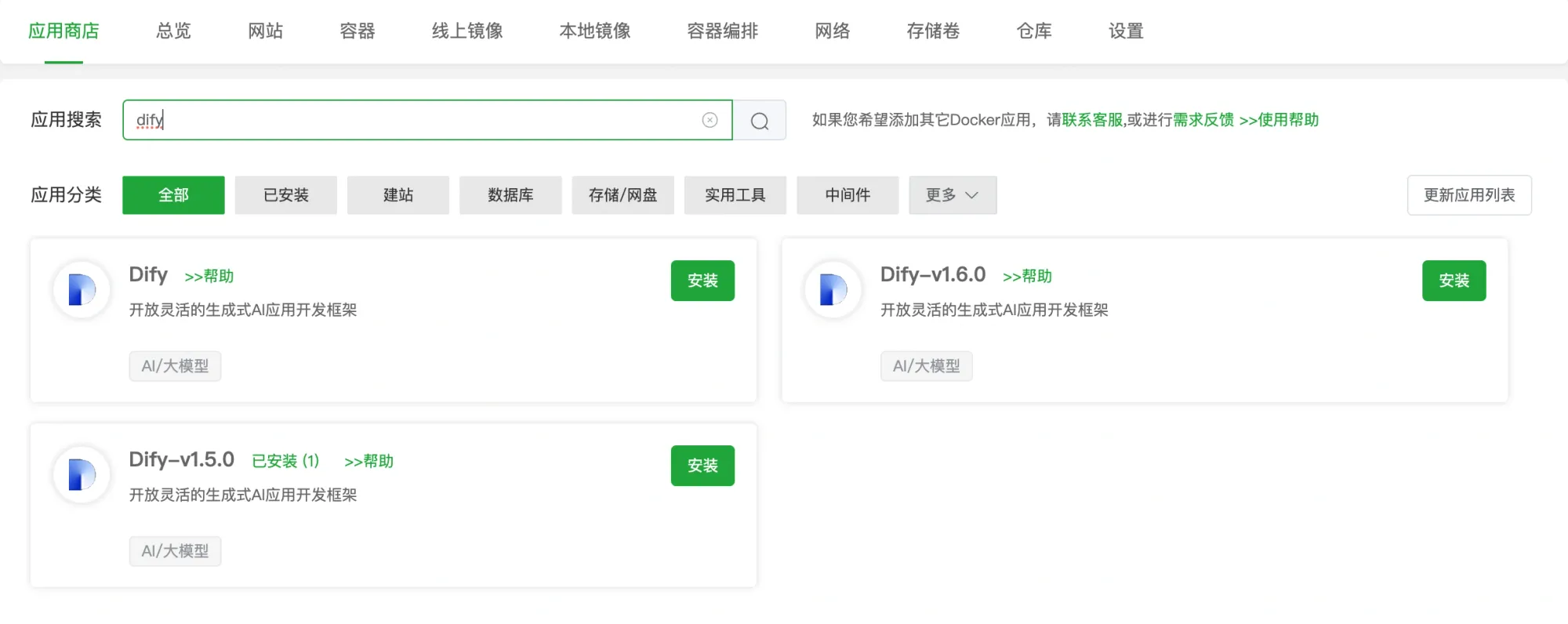1568x624 pixels.
Task: Clear the dify search text with the X icon
Action: (x=710, y=120)
